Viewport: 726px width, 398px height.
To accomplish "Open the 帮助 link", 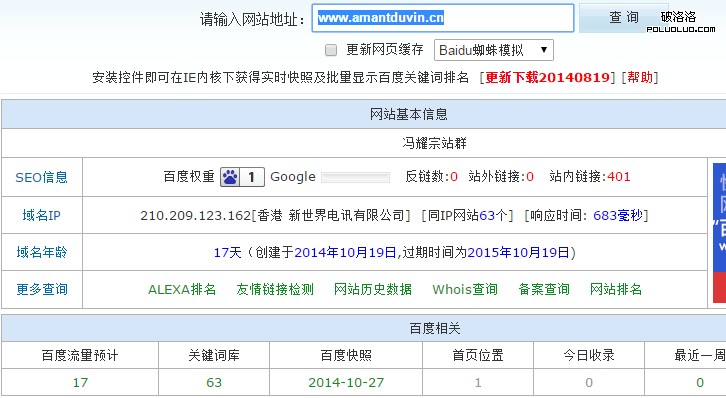I will [640, 77].
